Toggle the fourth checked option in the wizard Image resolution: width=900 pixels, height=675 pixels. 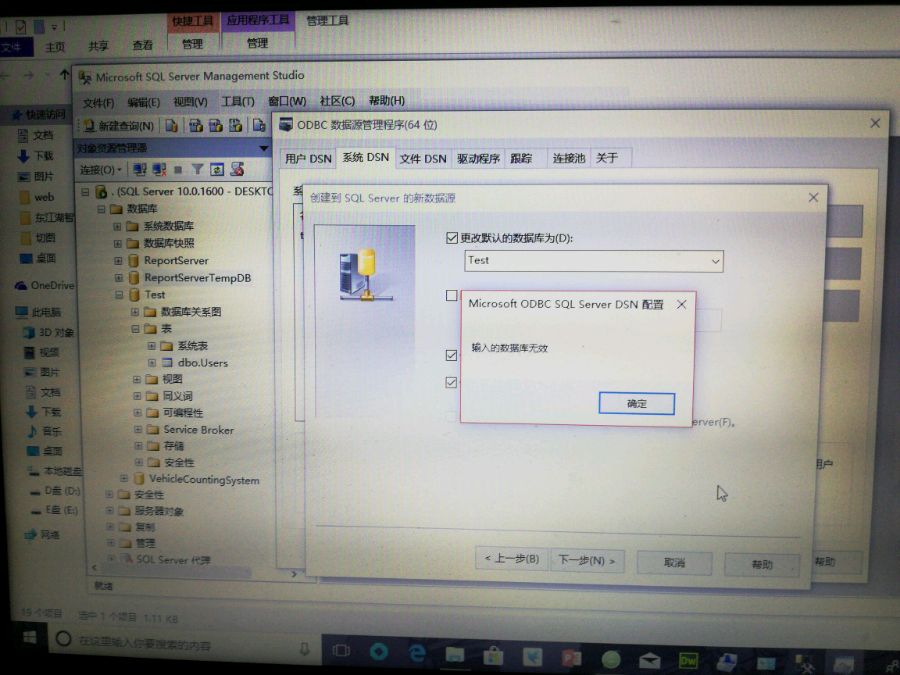click(x=451, y=382)
